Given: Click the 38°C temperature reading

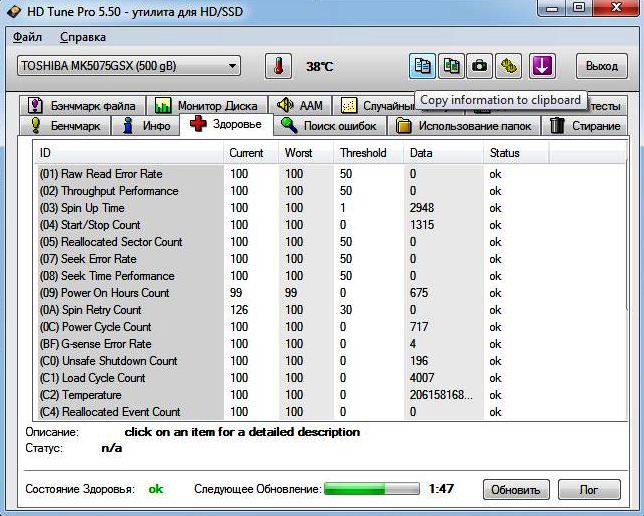Looking at the screenshot, I should point(320,67).
